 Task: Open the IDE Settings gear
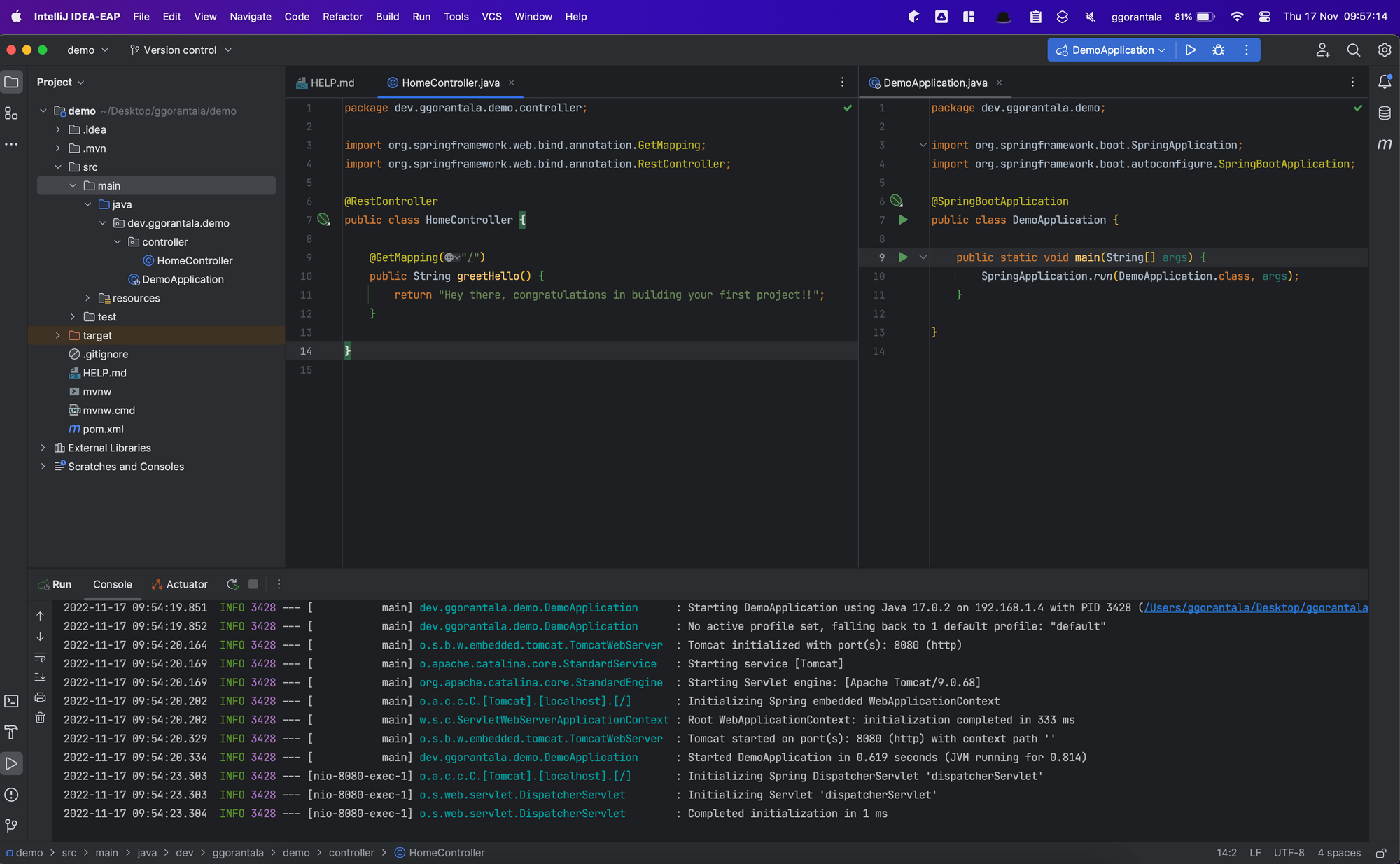(x=1384, y=50)
